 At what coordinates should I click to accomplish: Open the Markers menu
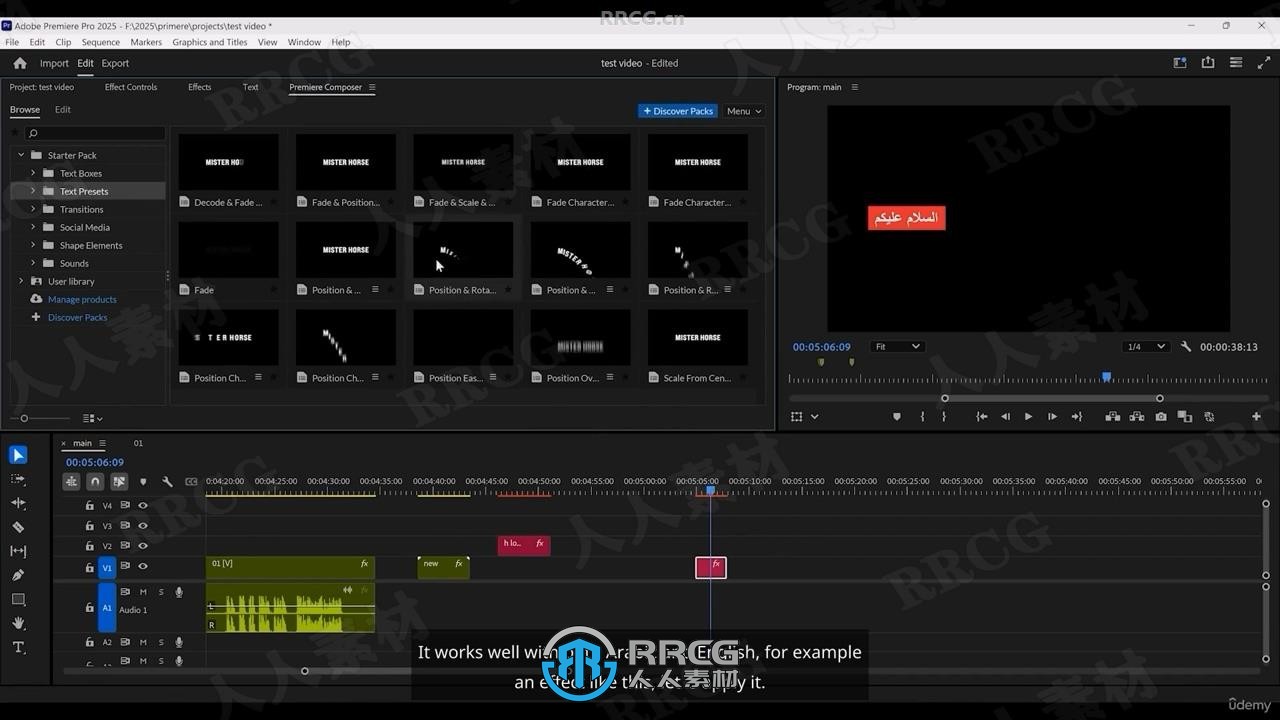coord(146,42)
